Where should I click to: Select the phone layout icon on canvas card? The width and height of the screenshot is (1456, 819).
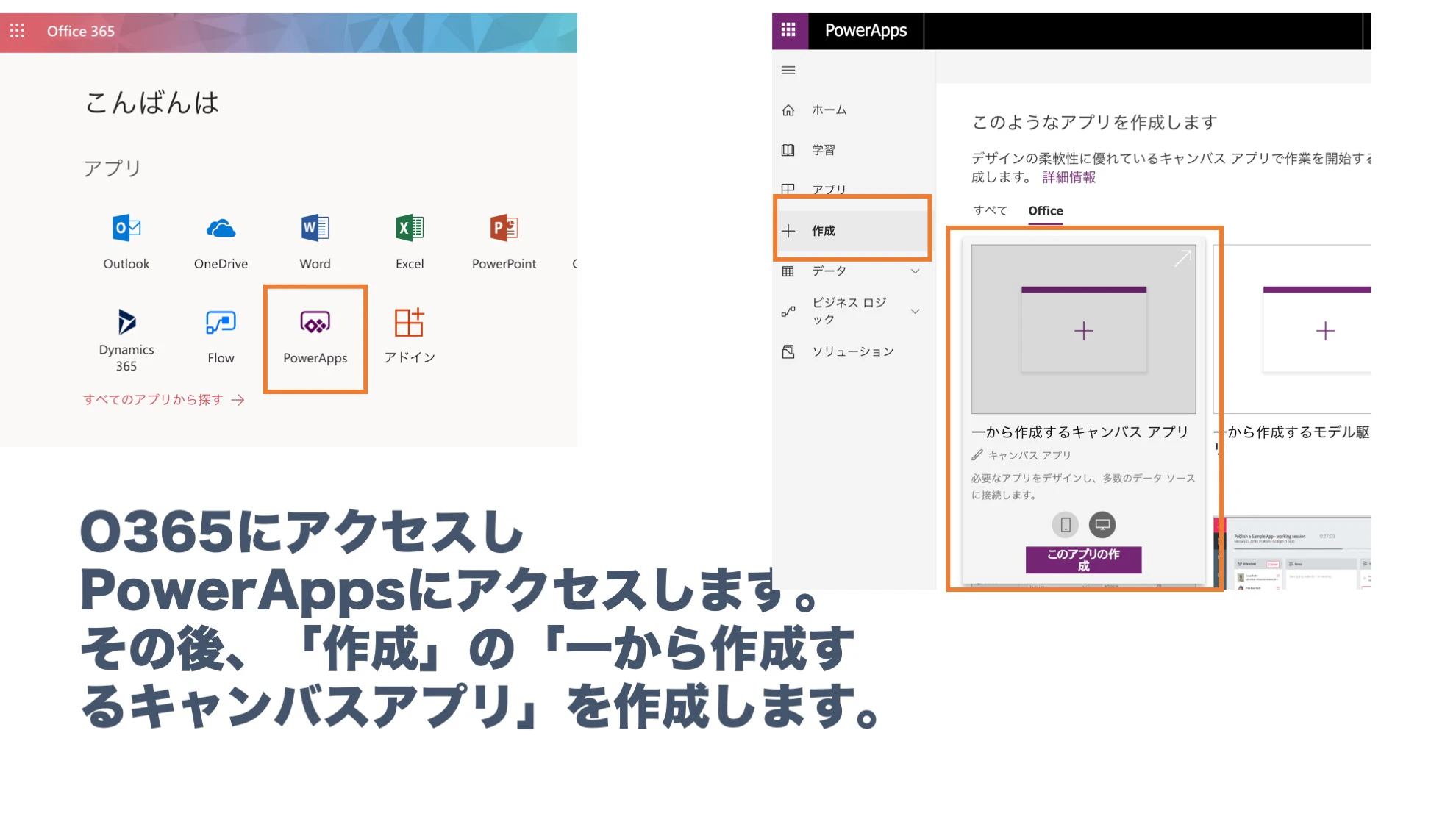[1065, 524]
